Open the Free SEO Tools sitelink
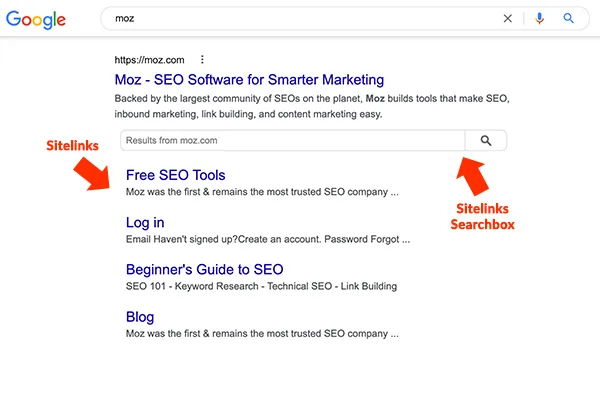The width and height of the screenshot is (600, 400). (x=176, y=175)
